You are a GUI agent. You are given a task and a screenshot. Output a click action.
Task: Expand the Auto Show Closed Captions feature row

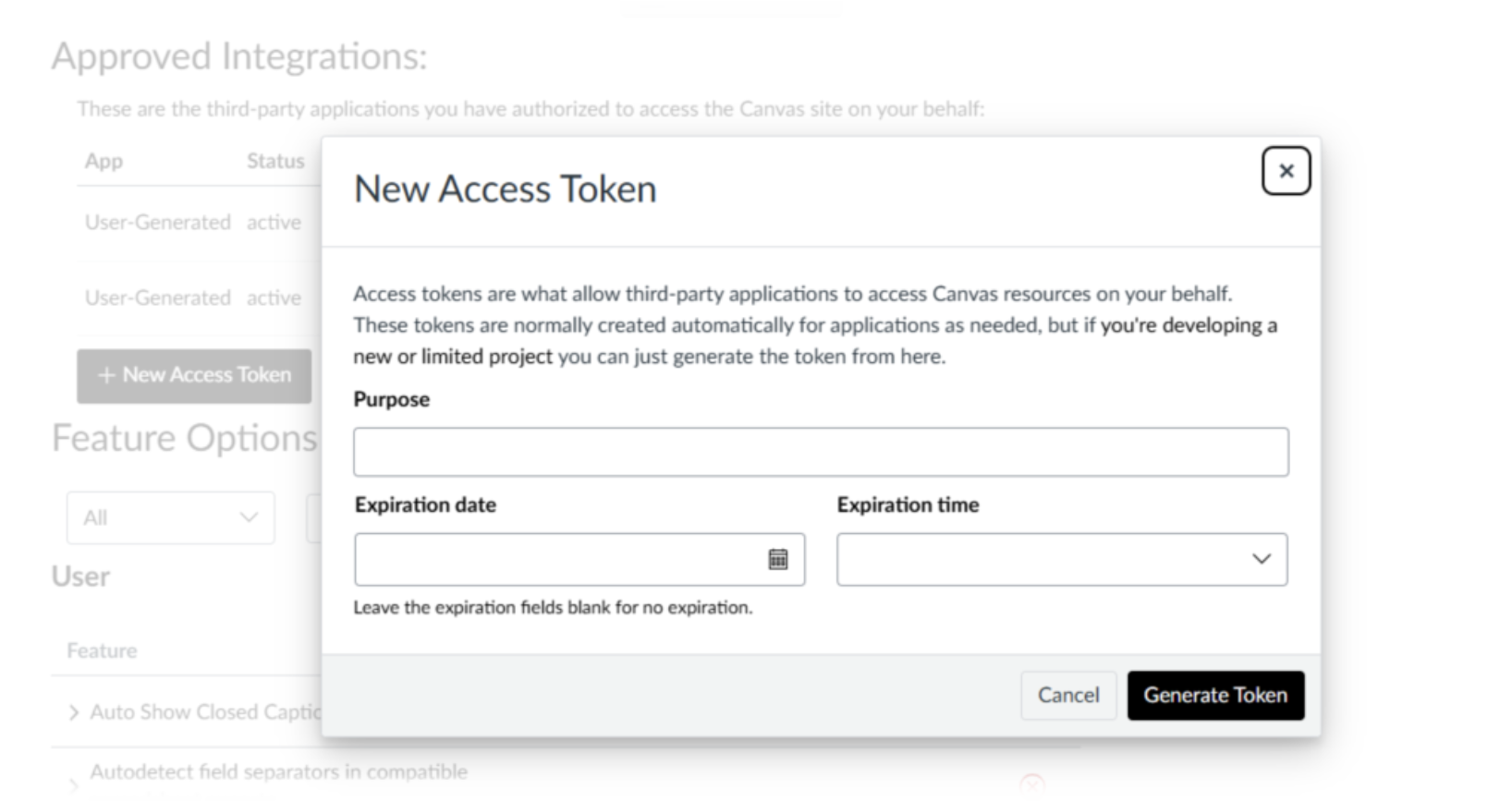coord(74,712)
